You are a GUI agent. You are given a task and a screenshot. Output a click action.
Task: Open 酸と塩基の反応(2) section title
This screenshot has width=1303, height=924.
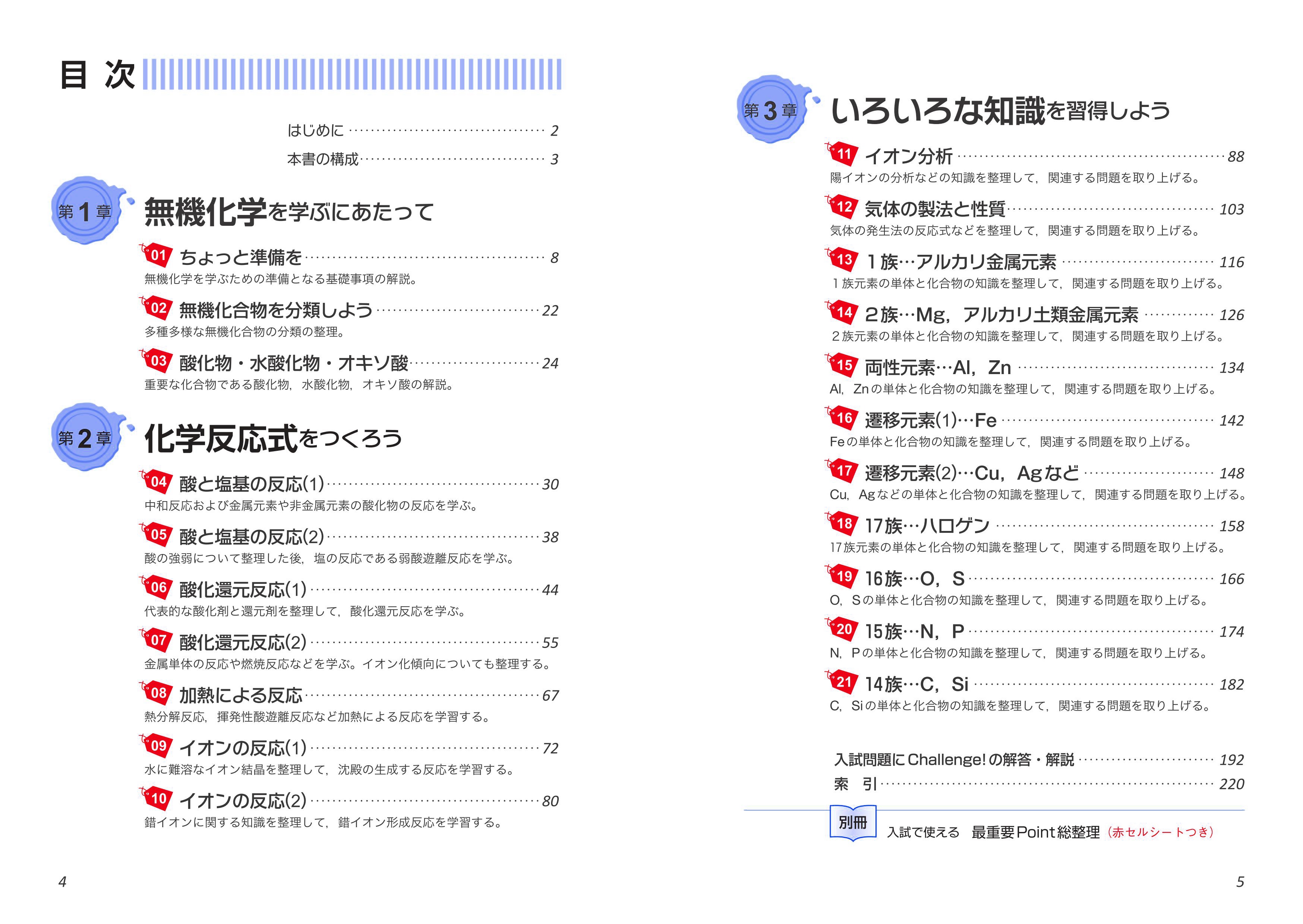tap(252, 537)
